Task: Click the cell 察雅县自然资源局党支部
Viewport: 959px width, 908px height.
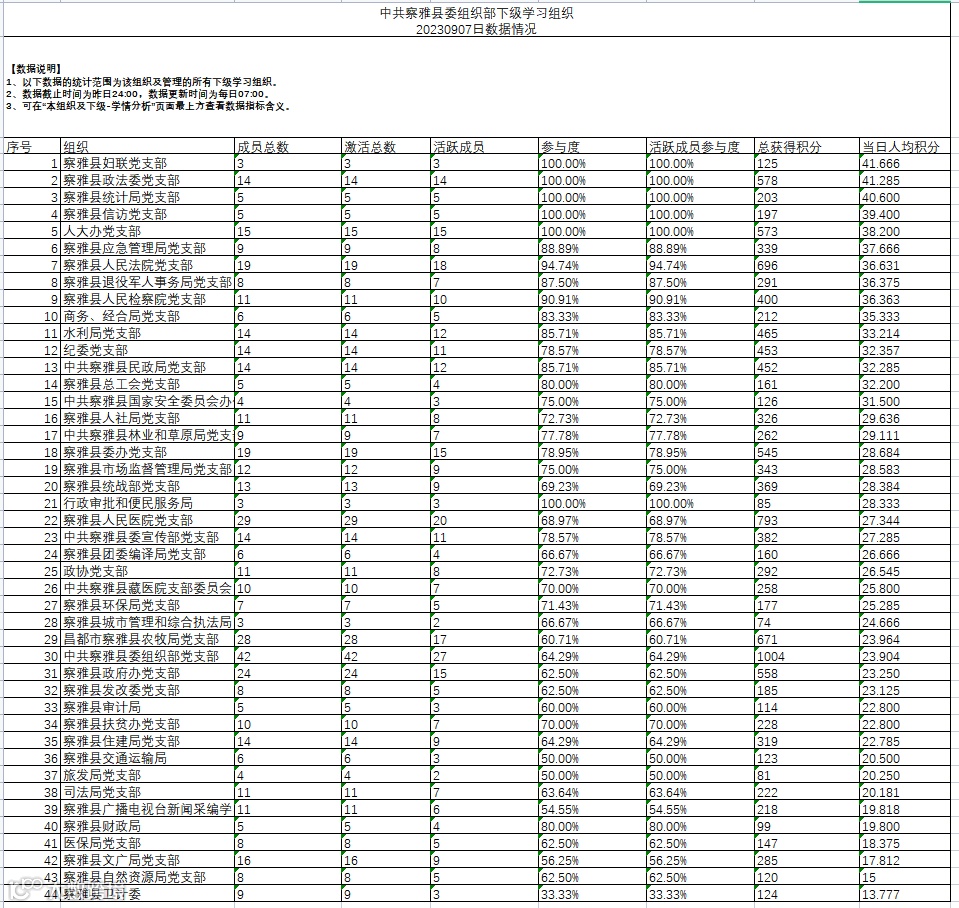Action: (x=147, y=877)
